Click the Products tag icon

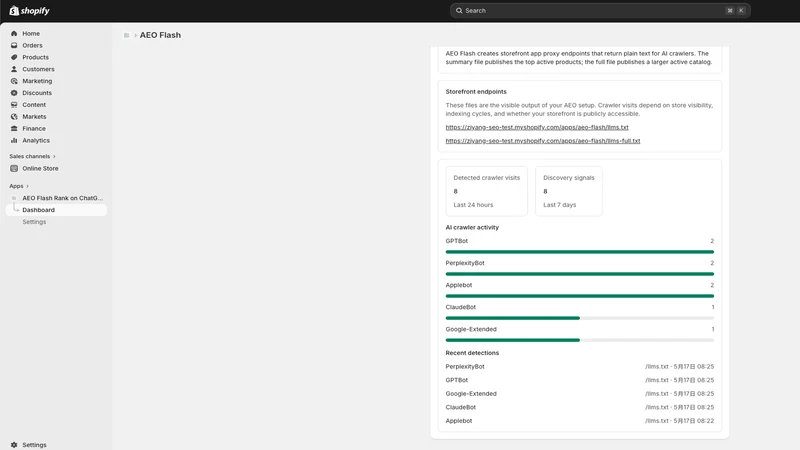[x=14, y=57]
